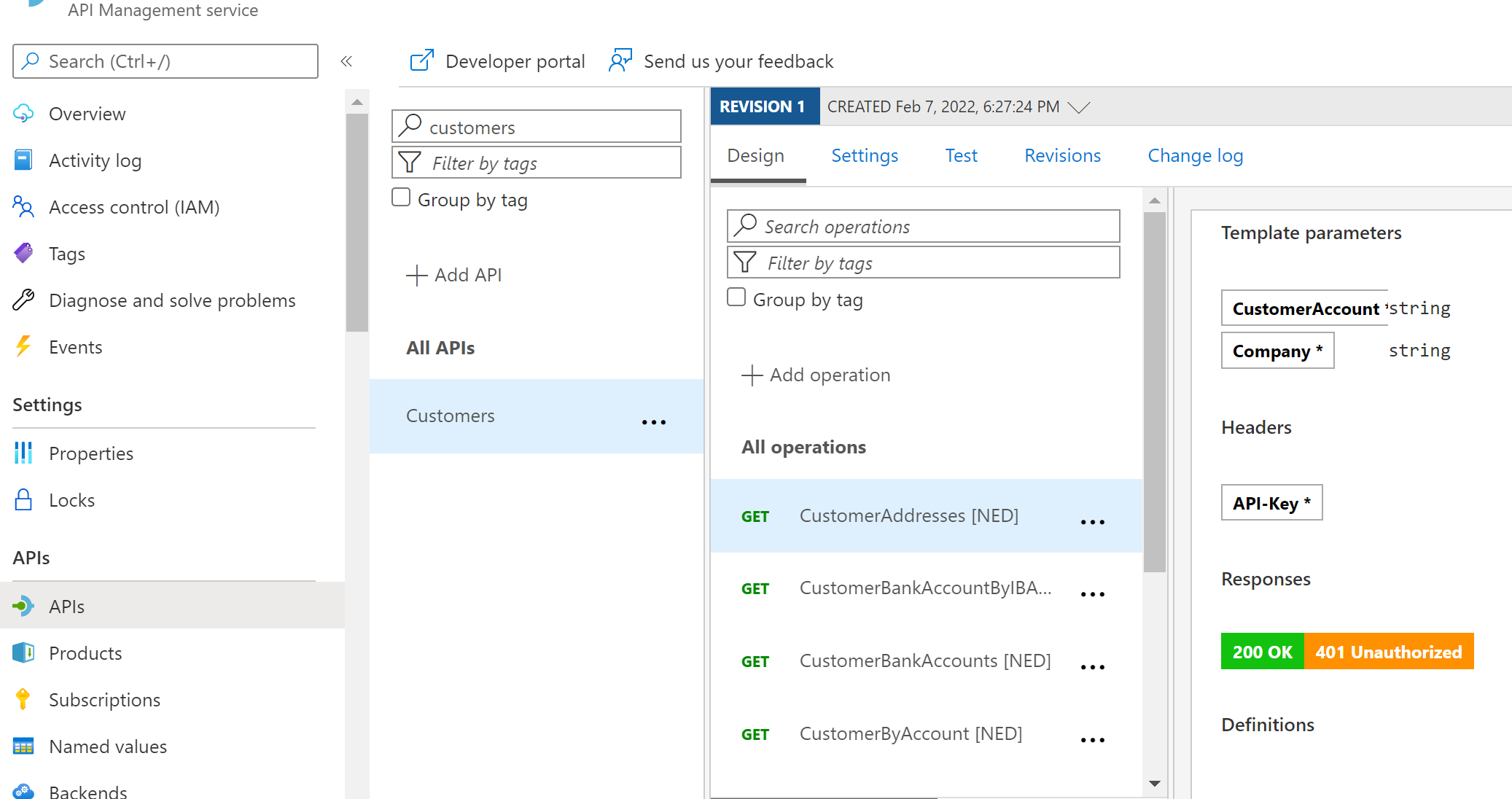Select the 401 Unauthorized response

pos(1389,652)
